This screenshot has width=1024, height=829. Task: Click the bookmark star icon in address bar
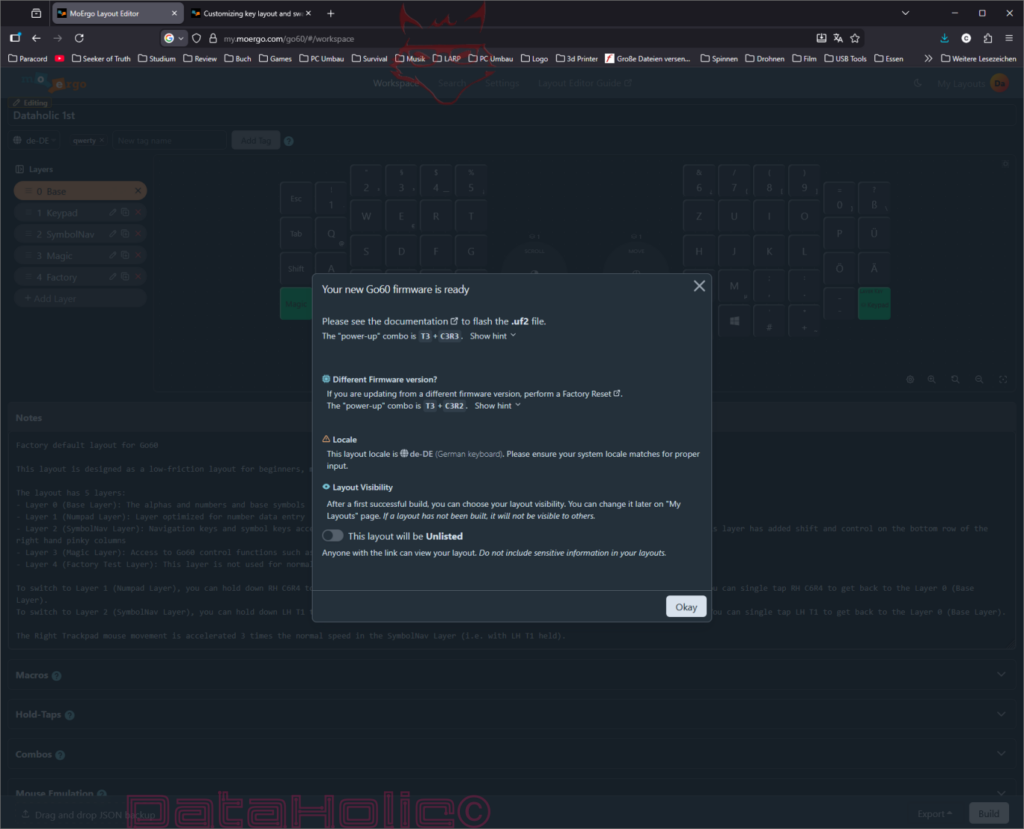click(856, 38)
